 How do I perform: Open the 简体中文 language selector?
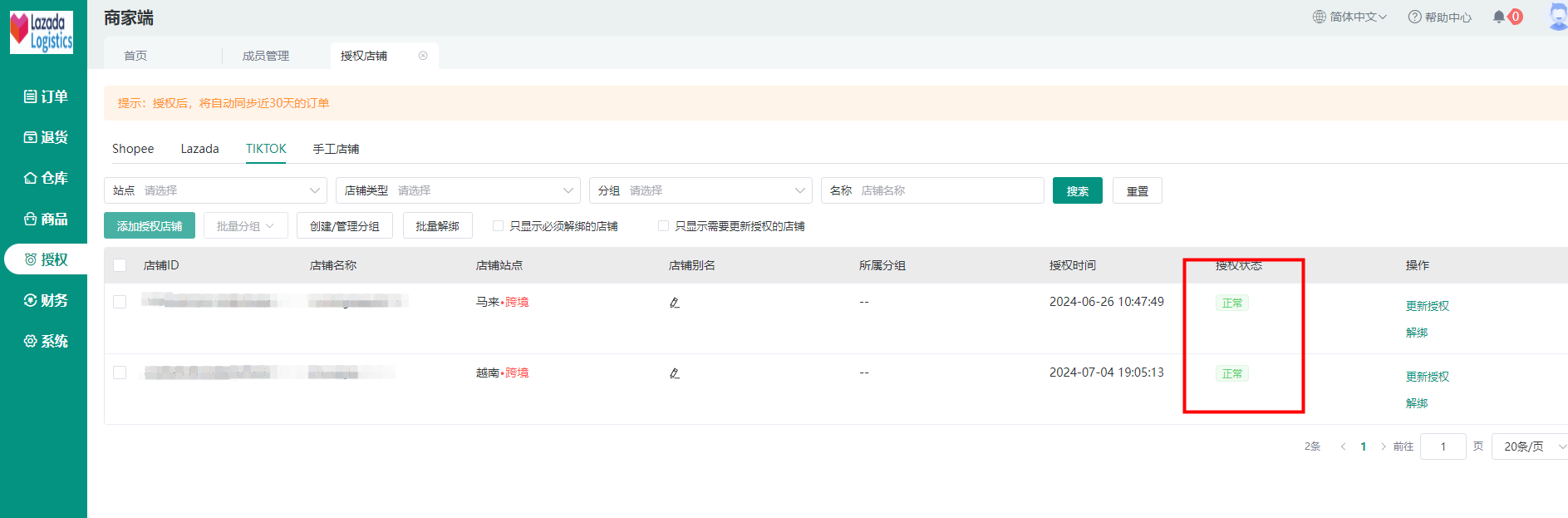coord(1349,17)
